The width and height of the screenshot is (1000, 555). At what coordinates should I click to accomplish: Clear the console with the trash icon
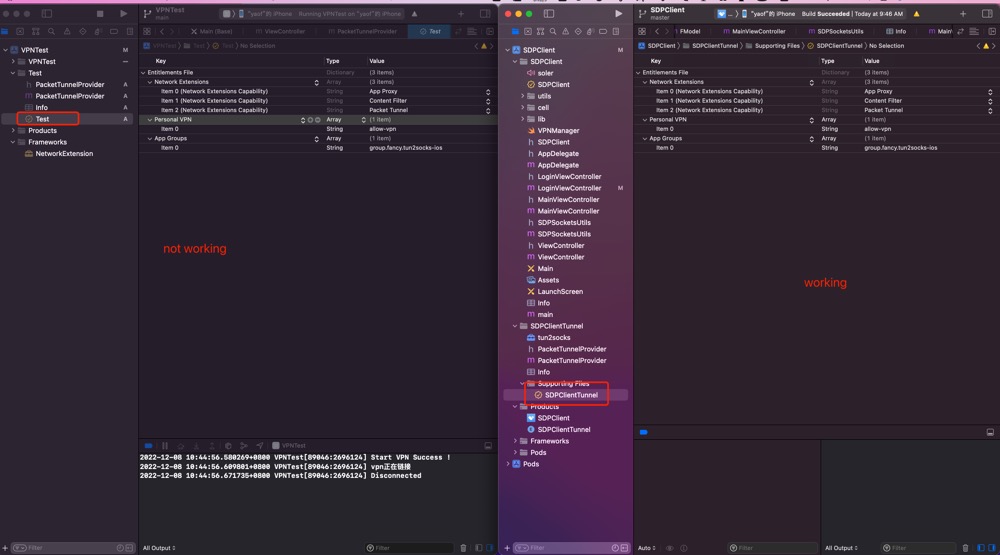point(463,548)
